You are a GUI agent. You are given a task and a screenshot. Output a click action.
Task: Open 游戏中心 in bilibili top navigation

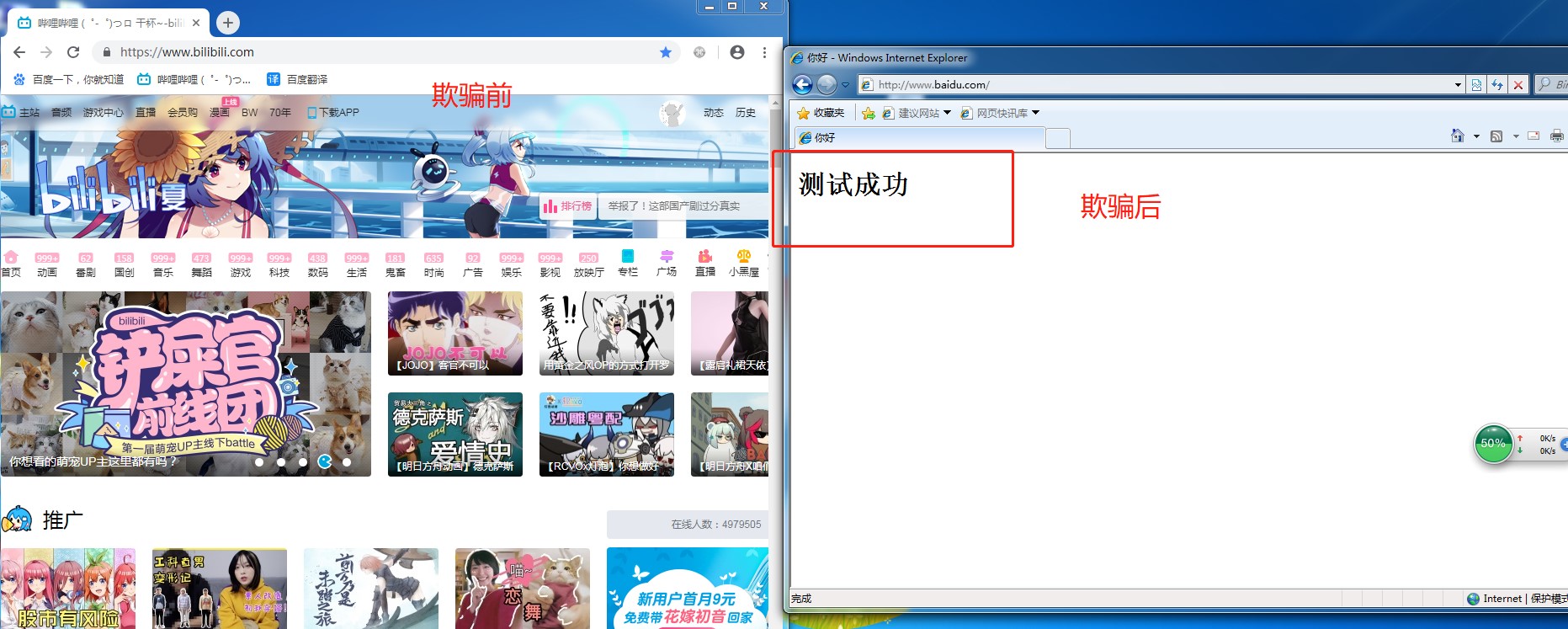click(103, 112)
